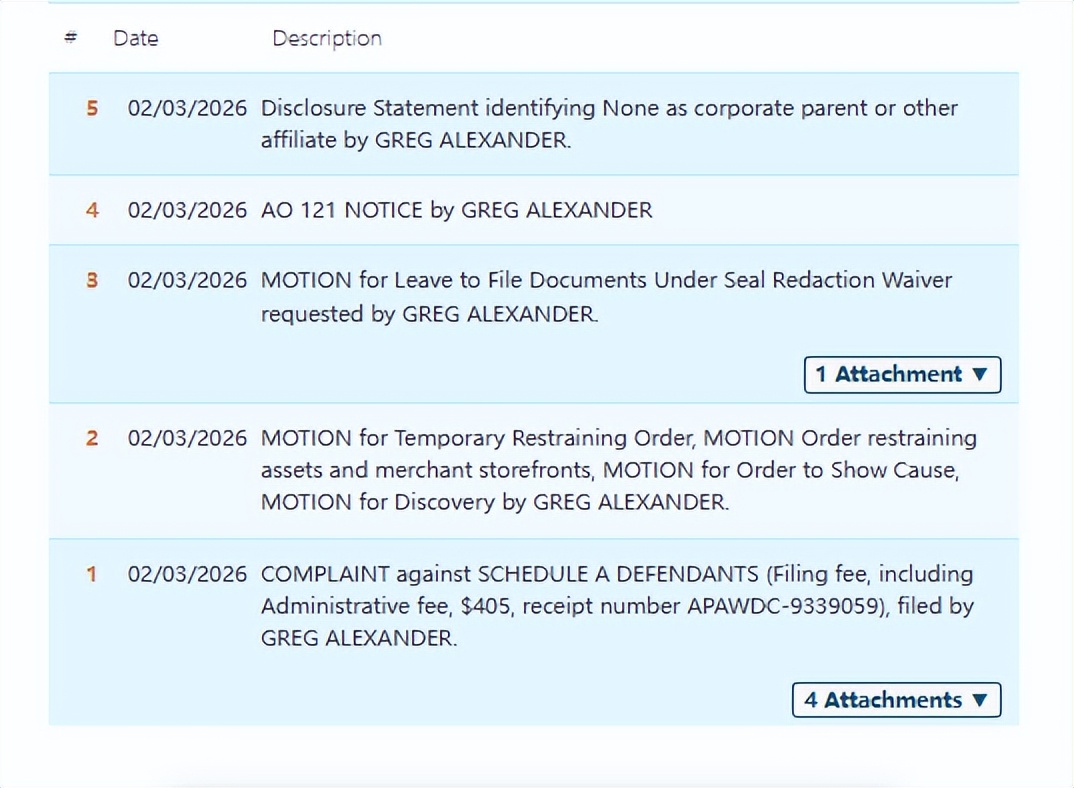
Task: Open docket entry number 1
Action: coord(92,574)
